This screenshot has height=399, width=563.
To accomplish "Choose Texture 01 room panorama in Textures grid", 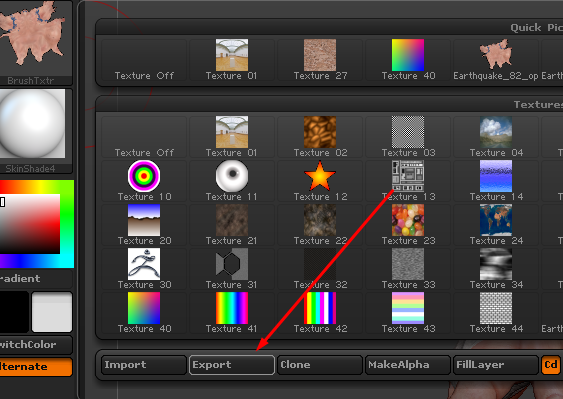I will 232,137.
